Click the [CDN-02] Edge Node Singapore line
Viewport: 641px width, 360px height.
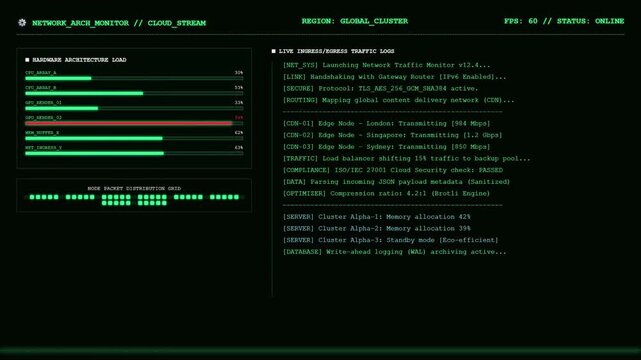pos(392,135)
